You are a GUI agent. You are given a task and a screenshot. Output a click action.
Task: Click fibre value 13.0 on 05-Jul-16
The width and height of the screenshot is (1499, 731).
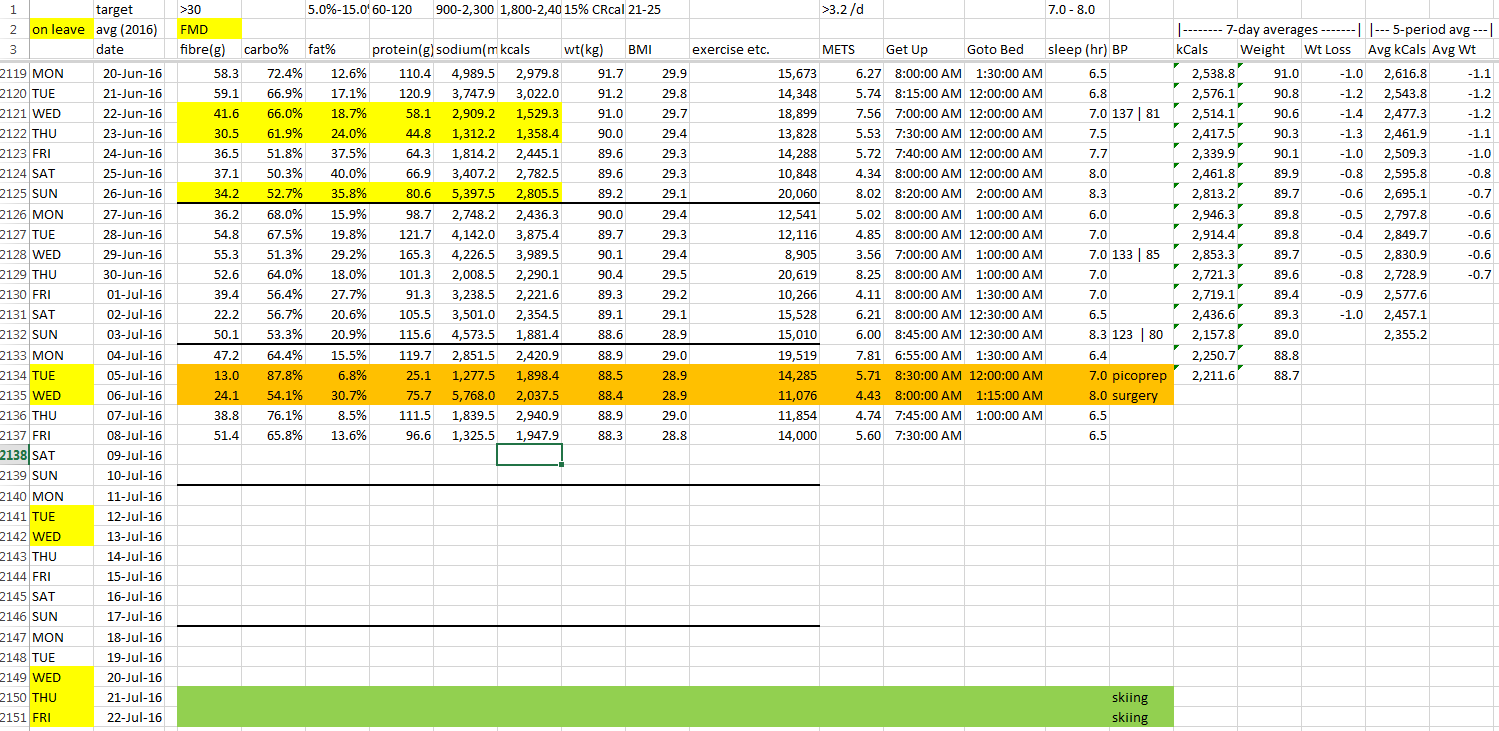click(x=209, y=375)
